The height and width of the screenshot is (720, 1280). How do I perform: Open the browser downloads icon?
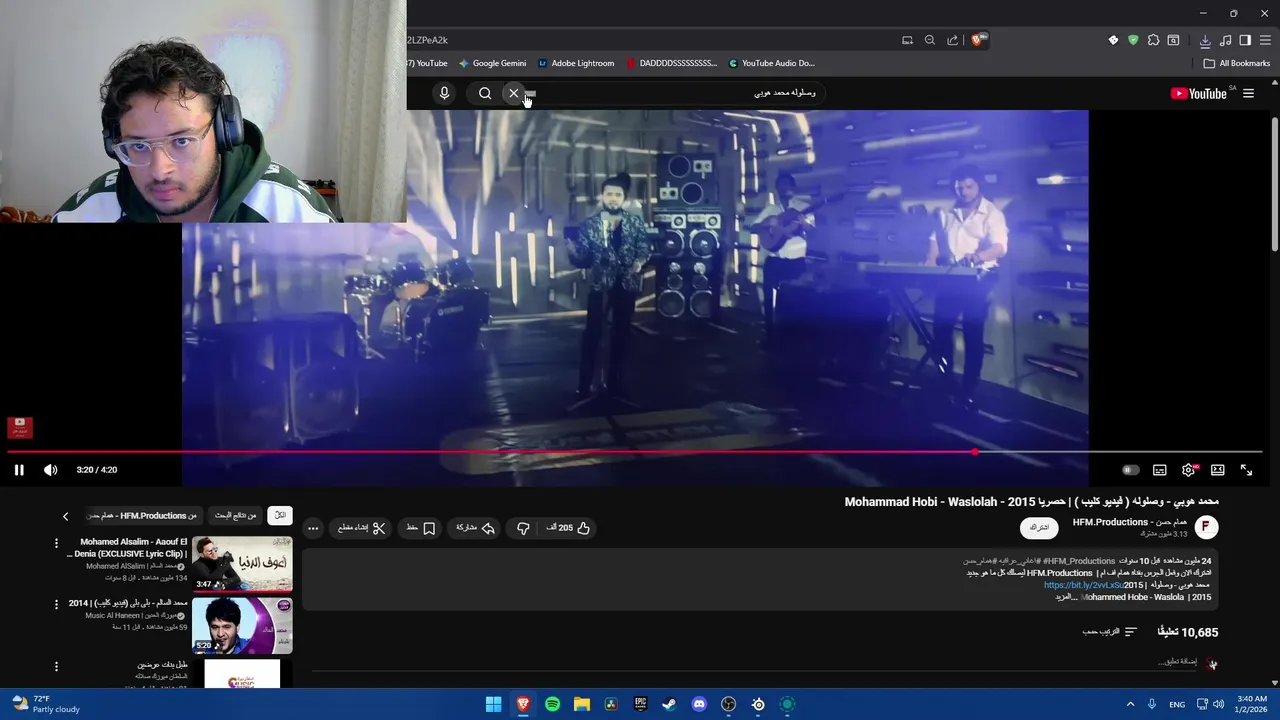1205,40
